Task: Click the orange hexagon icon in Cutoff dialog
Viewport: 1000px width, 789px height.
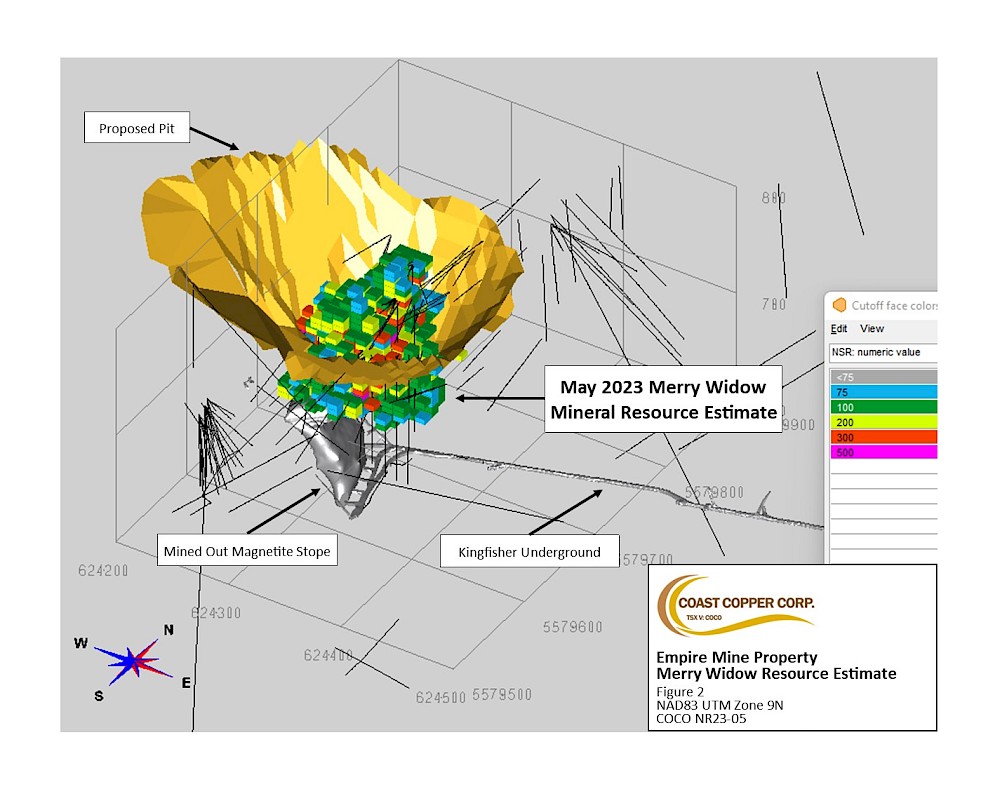Action: click(x=839, y=306)
